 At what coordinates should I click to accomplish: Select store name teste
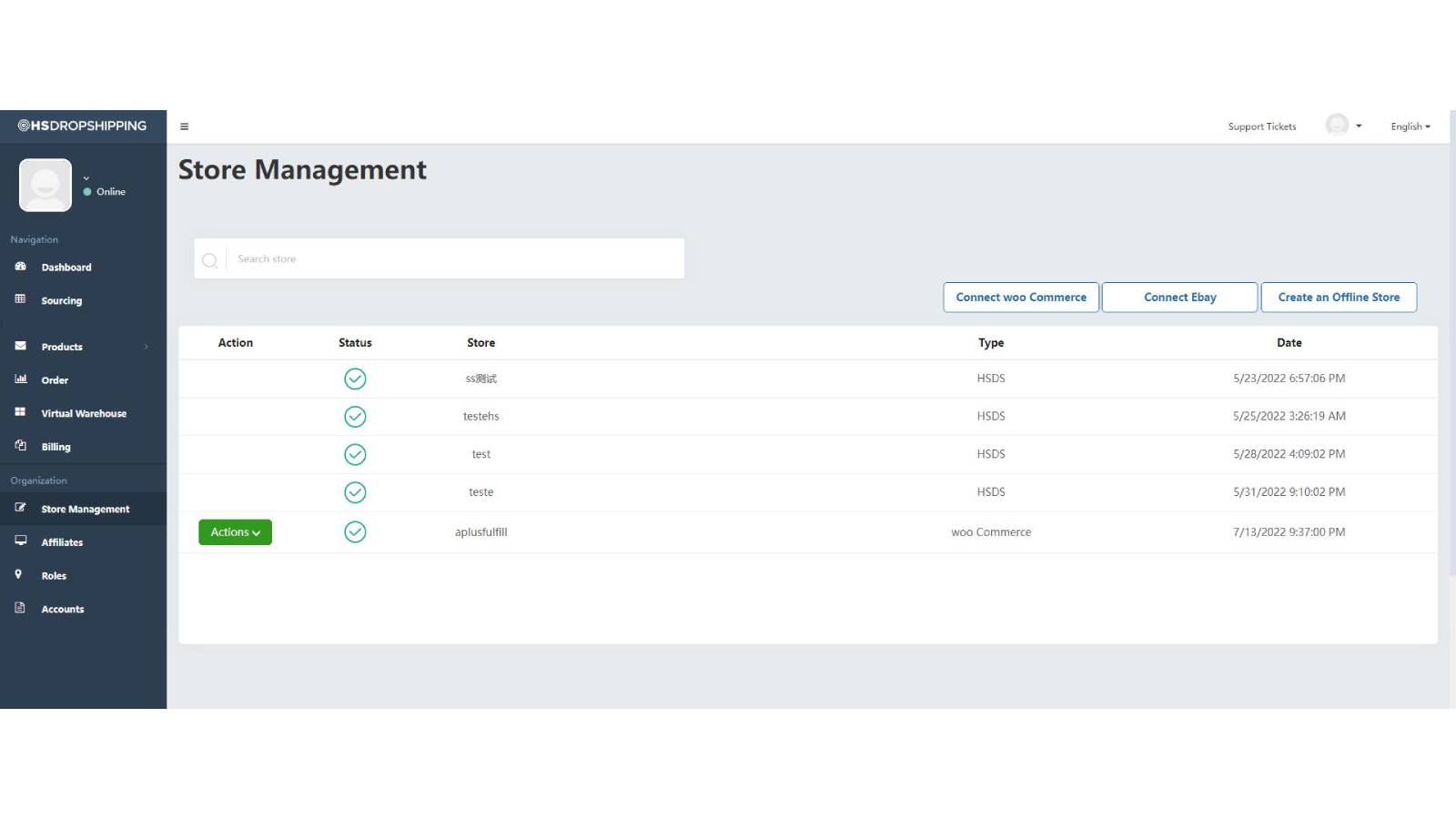(481, 492)
